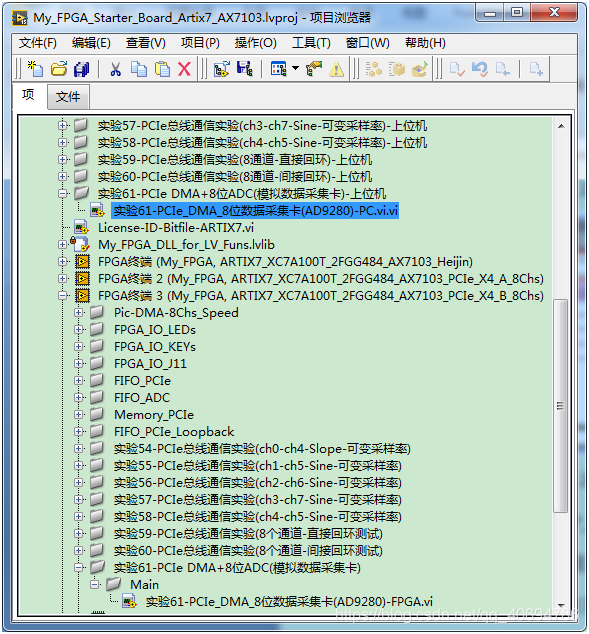Open the Filter view dropdown arrow
589x634 pixels.
296,68
